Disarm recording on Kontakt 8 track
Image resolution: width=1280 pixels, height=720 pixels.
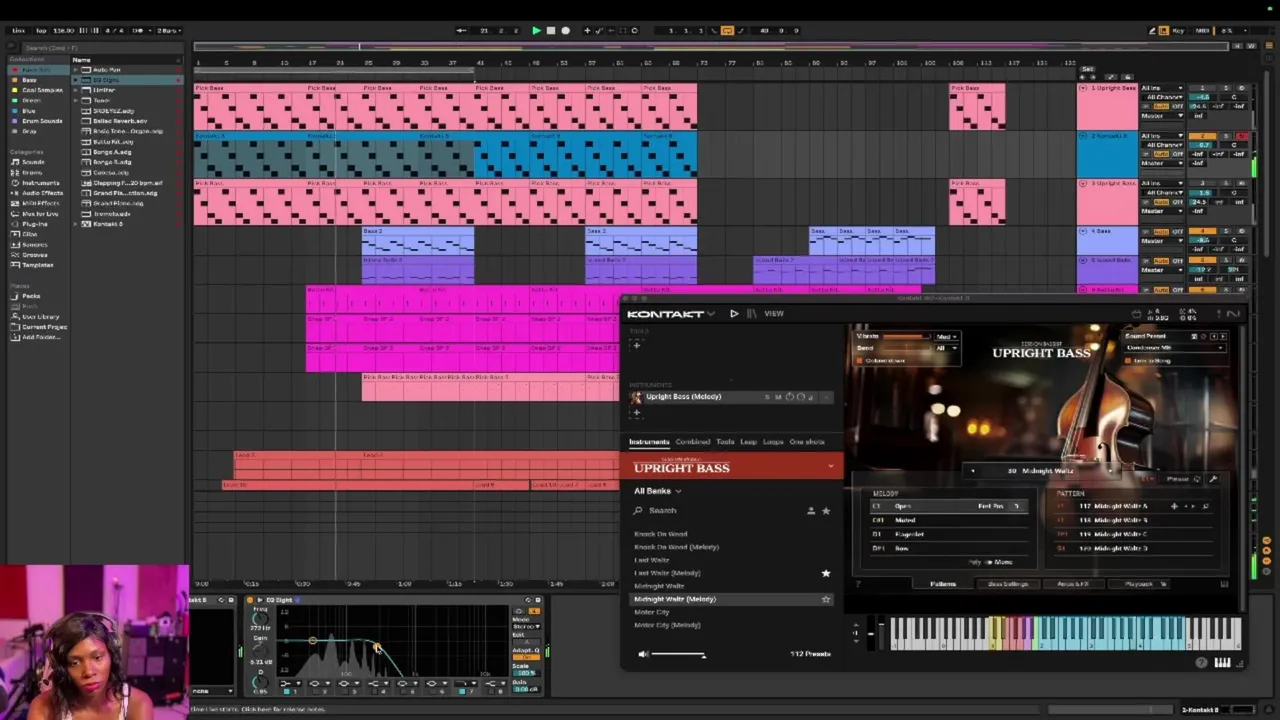(x=1241, y=136)
